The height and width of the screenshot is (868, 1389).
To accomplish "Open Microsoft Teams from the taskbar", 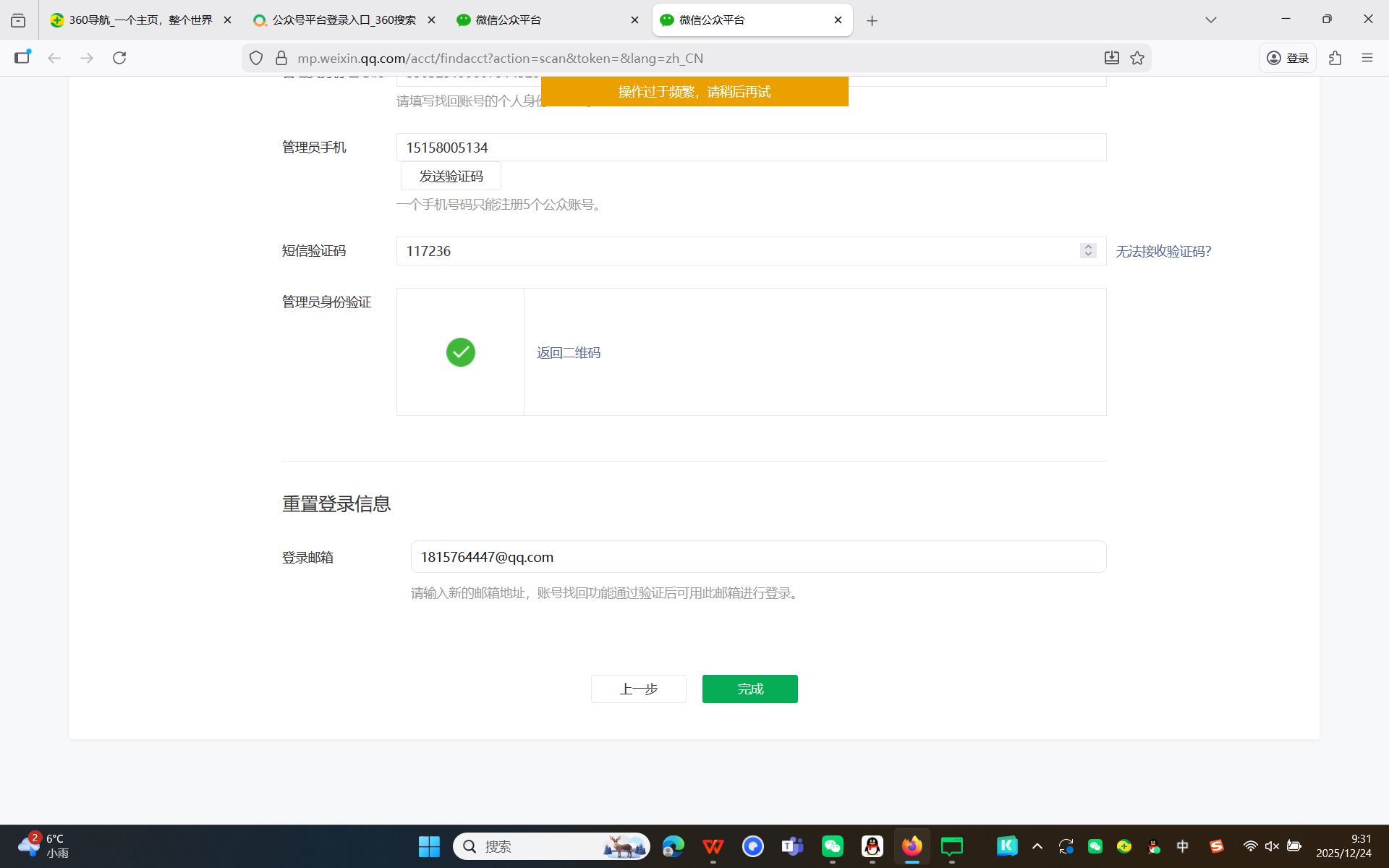I will coord(792,846).
